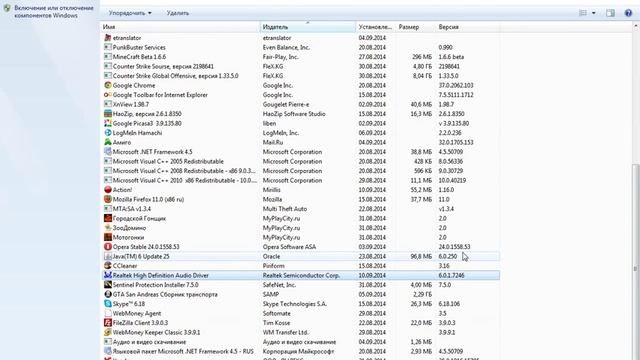Click the Мотогонки game icon
The image size is (640, 360).
[x=108, y=237]
